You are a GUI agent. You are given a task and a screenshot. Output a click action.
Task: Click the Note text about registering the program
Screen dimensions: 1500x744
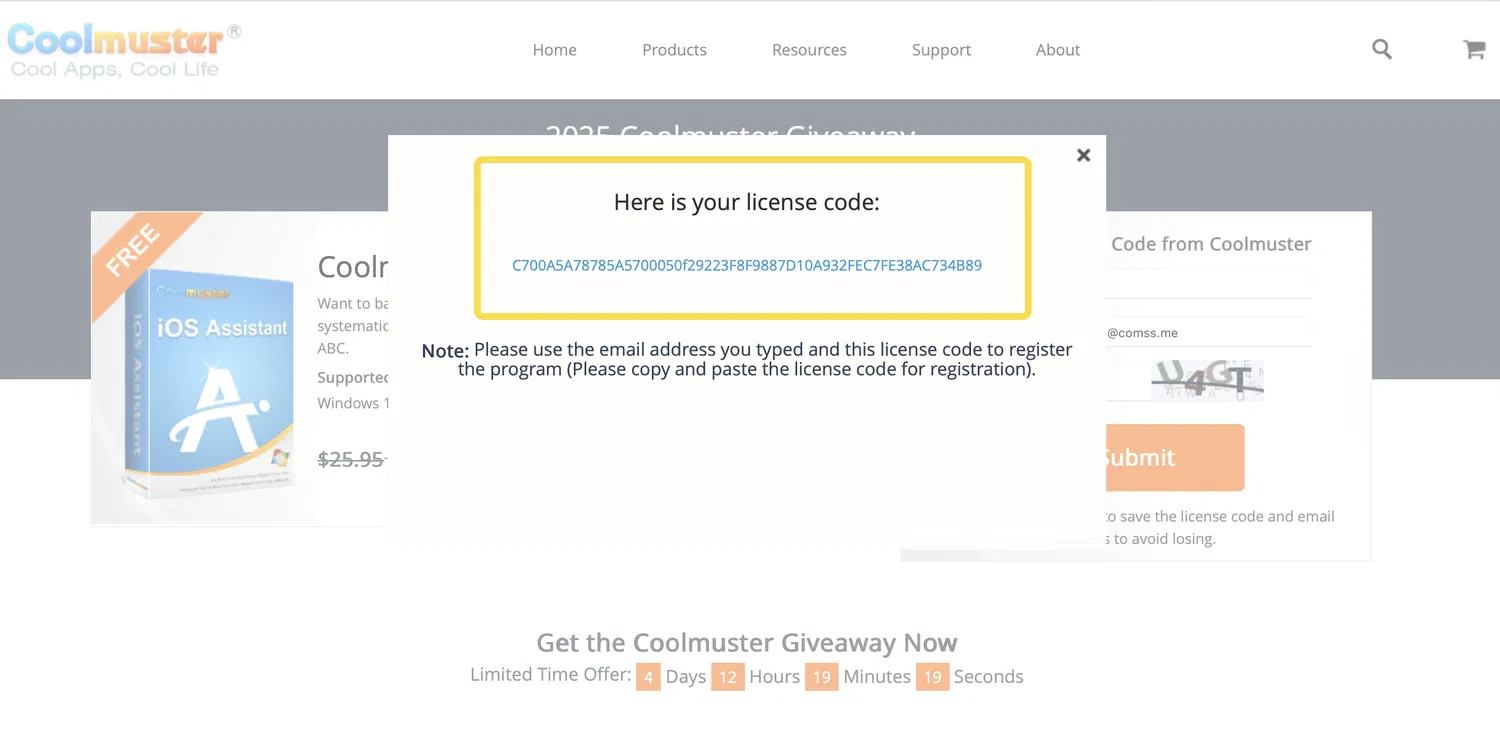tap(747, 359)
